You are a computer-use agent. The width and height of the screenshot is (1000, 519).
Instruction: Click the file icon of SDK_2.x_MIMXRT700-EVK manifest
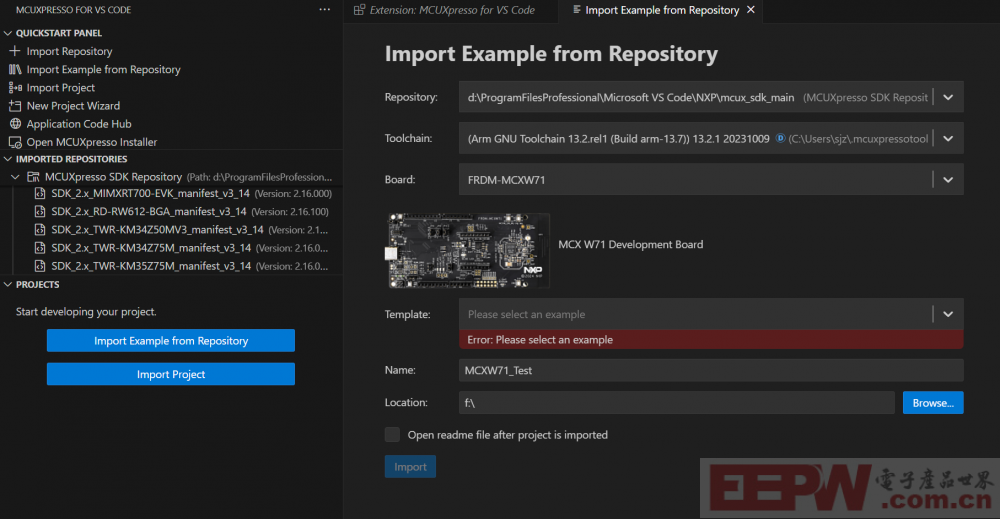[x=40, y=193]
